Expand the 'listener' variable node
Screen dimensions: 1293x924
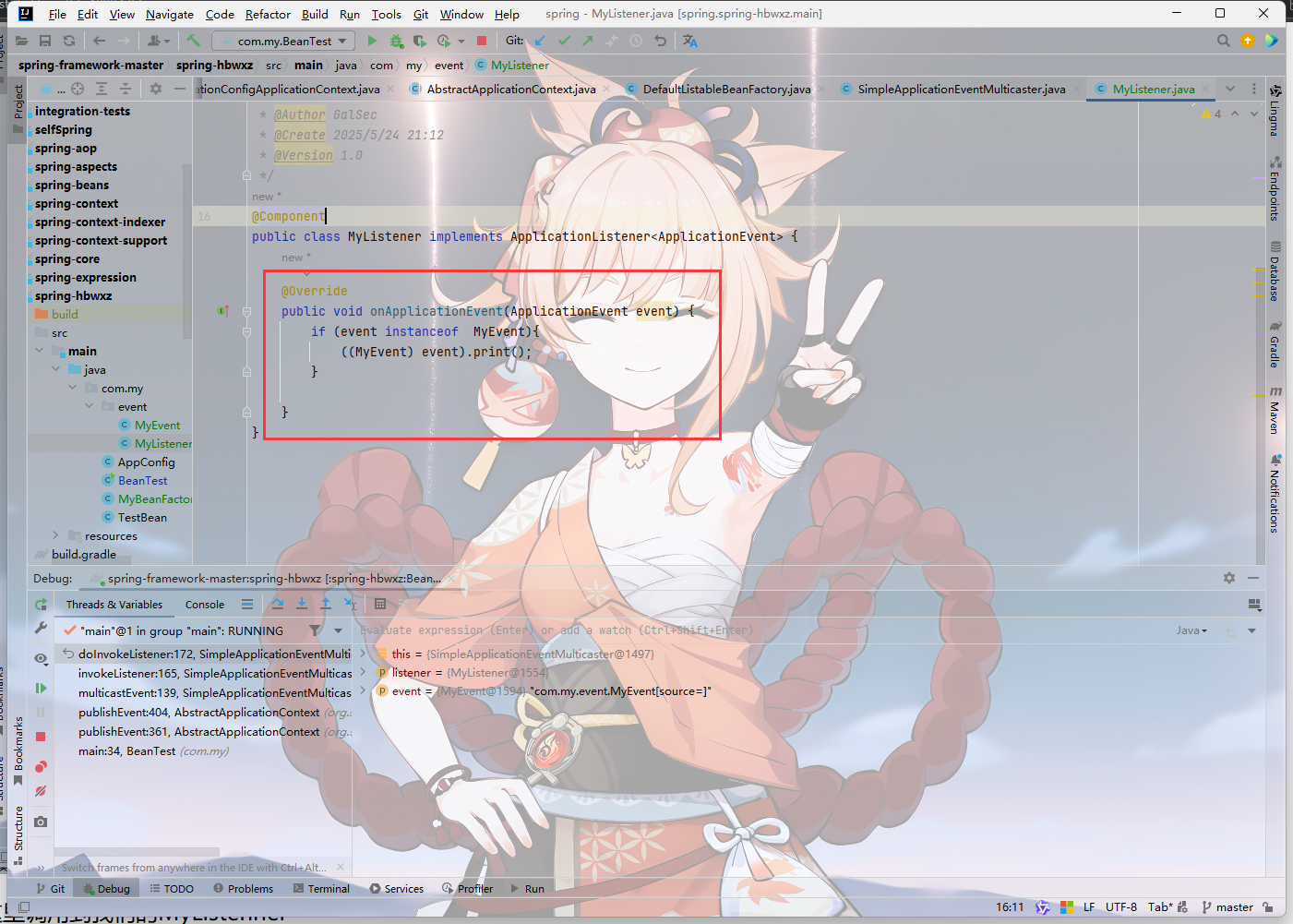point(363,672)
